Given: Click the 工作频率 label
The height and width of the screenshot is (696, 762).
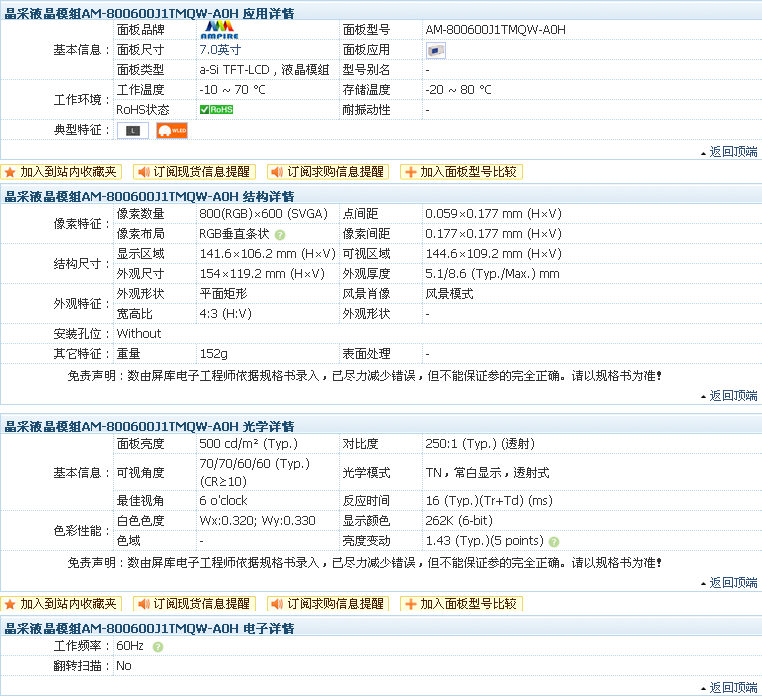Looking at the screenshot, I should (x=82, y=646).
